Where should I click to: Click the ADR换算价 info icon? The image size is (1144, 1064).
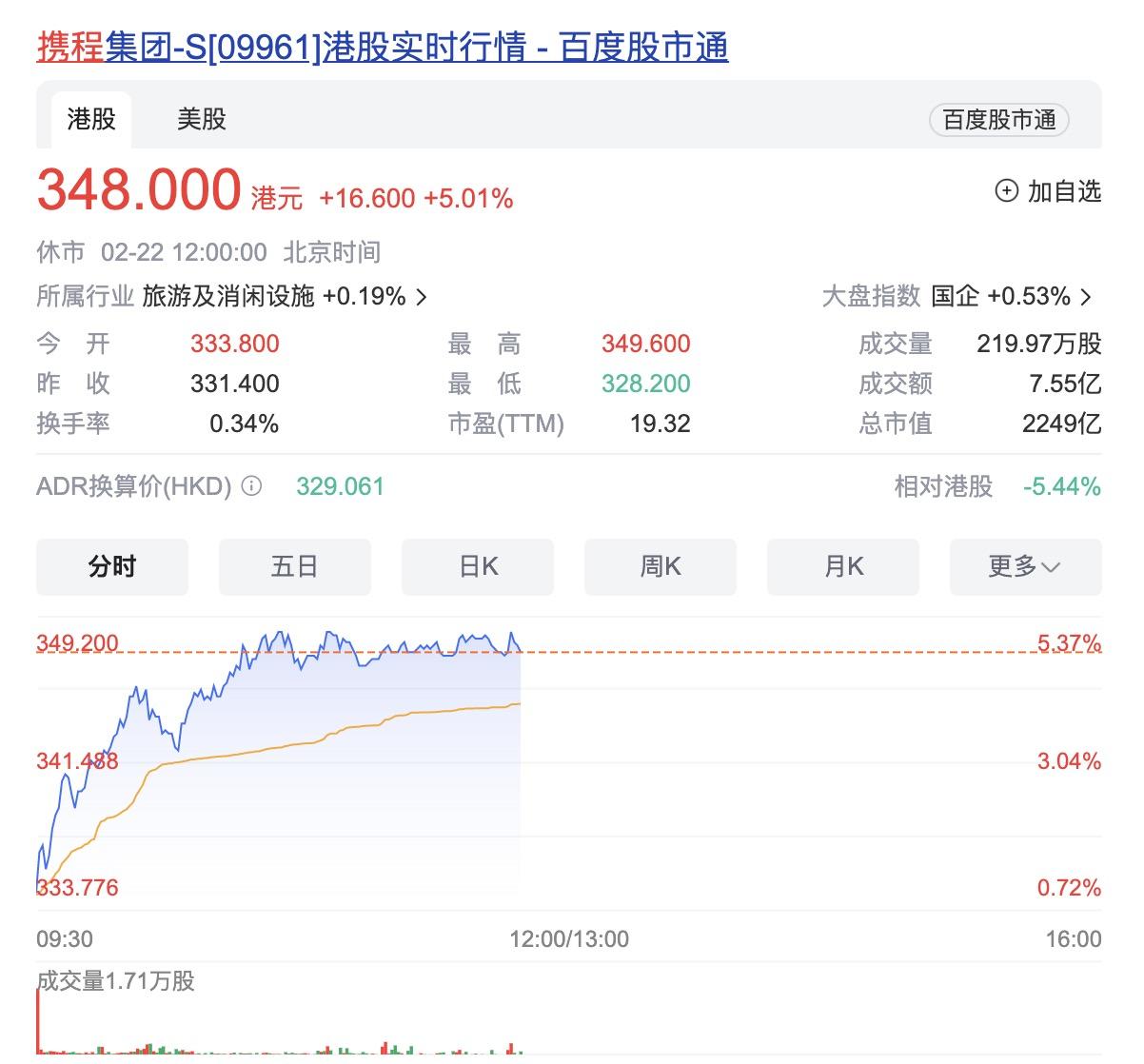pyautogui.click(x=249, y=486)
